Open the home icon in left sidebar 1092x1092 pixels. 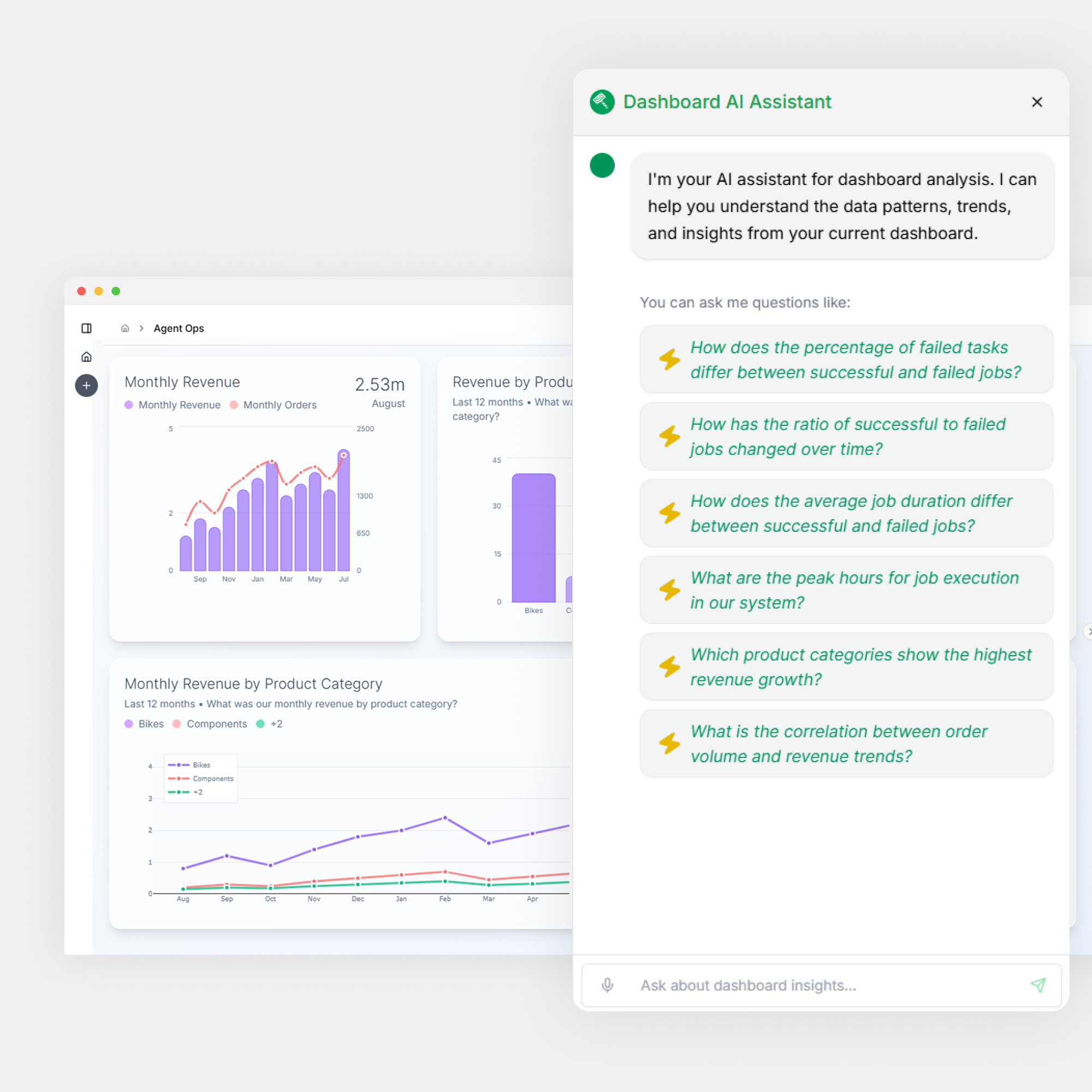tap(86, 357)
